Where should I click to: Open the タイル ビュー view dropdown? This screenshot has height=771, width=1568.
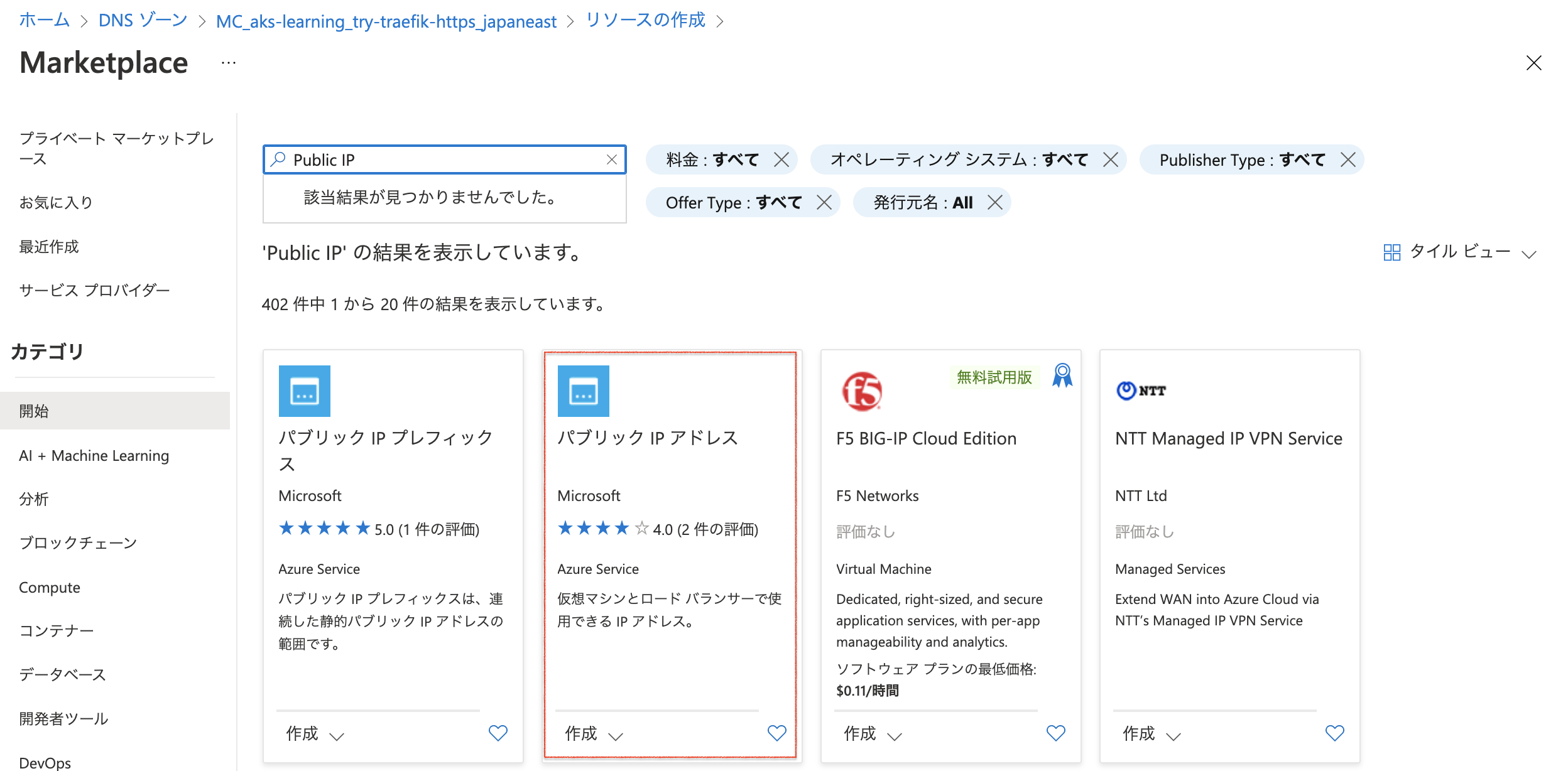coord(1460,252)
